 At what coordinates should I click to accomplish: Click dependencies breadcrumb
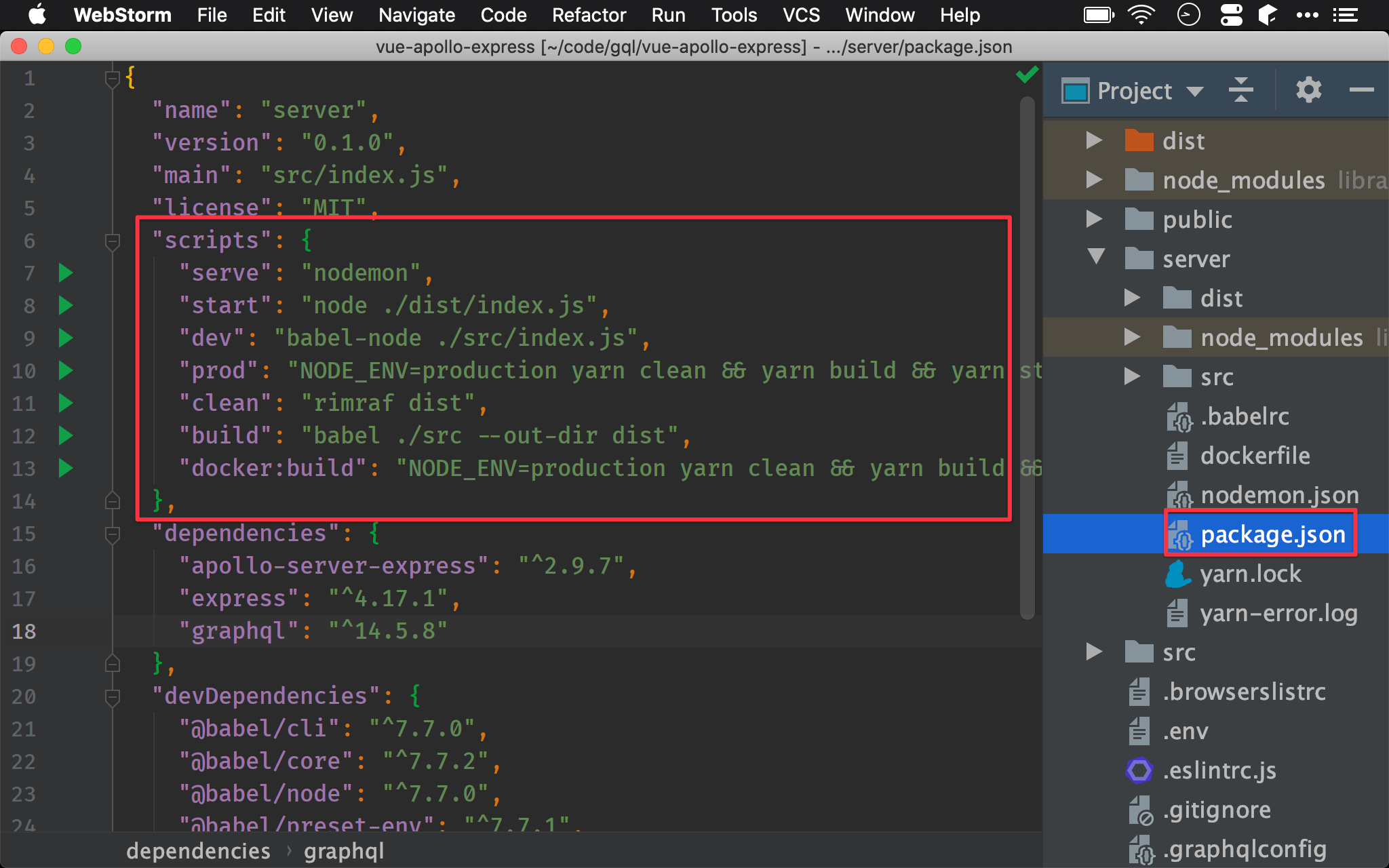click(x=198, y=851)
